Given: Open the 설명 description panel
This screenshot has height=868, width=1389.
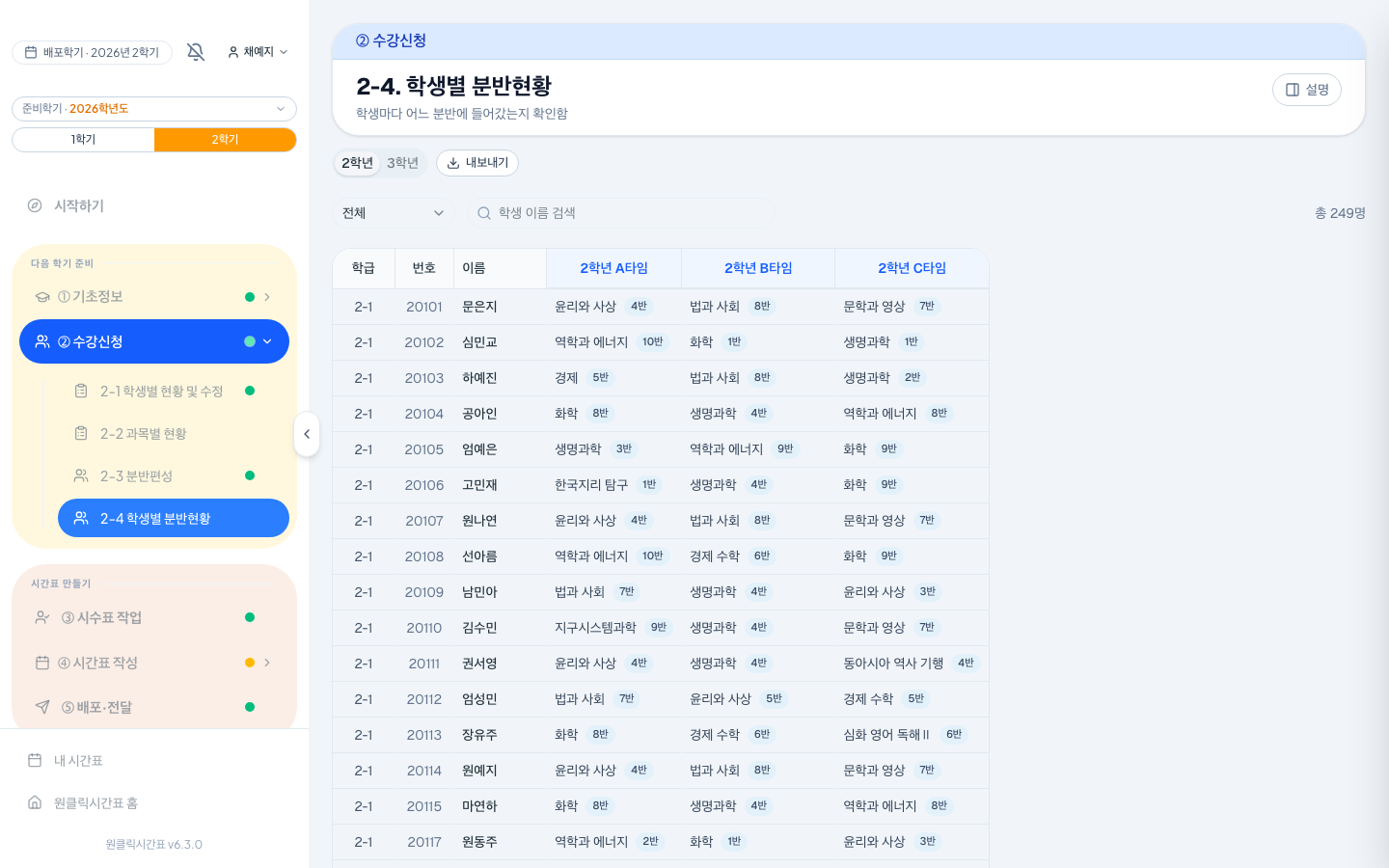Looking at the screenshot, I should (1307, 90).
